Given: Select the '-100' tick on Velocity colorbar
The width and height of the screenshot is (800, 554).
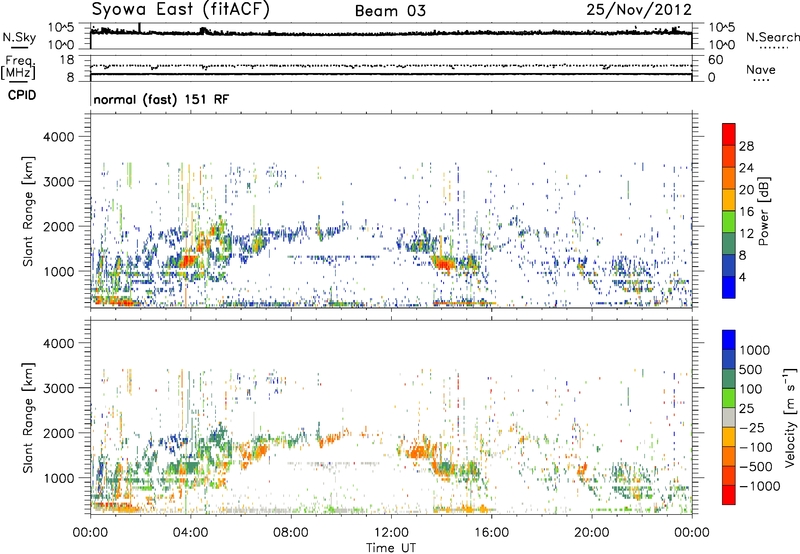Looking at the screenshot, I should tap(756, 447).
